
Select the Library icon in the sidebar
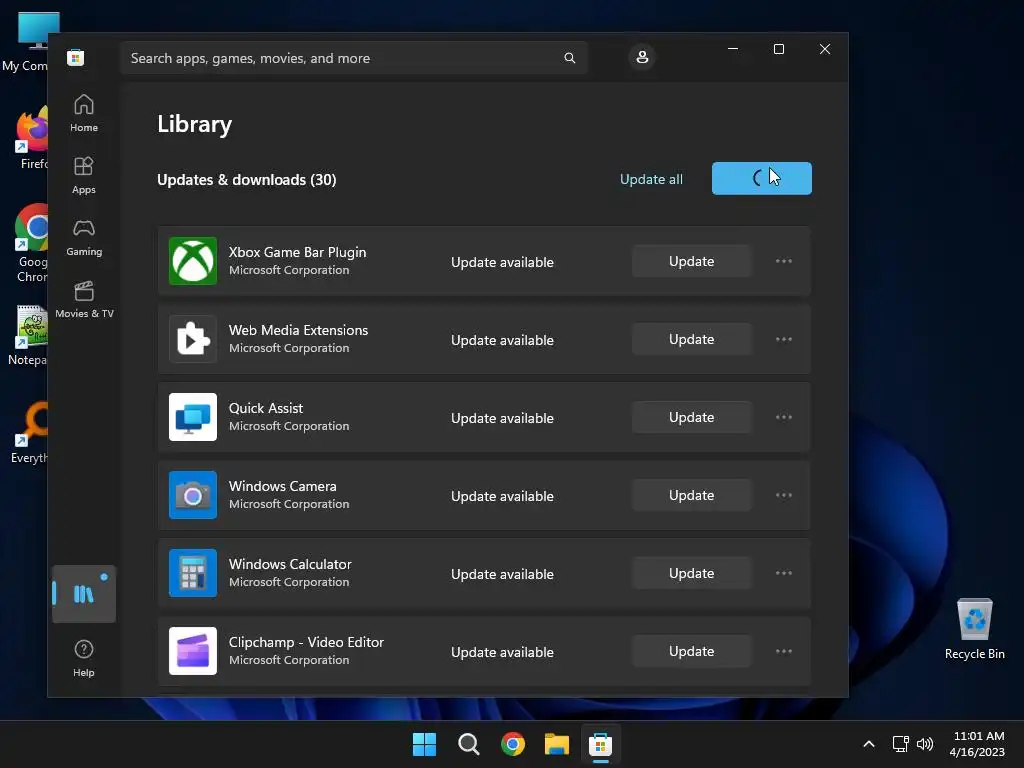(x=84, y=594)
